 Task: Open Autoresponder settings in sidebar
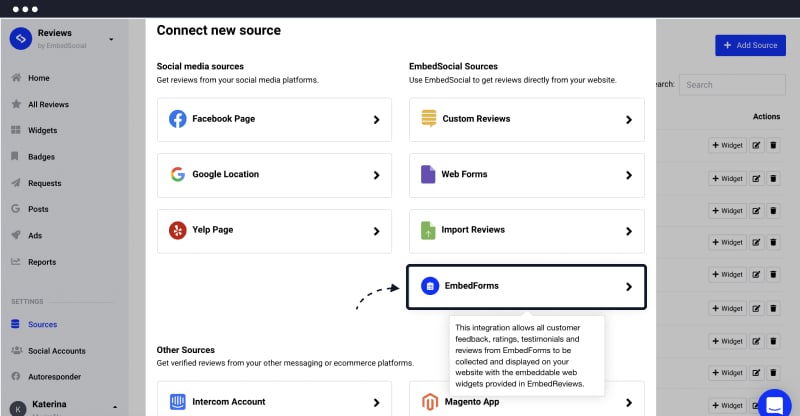tap(54, 377)
